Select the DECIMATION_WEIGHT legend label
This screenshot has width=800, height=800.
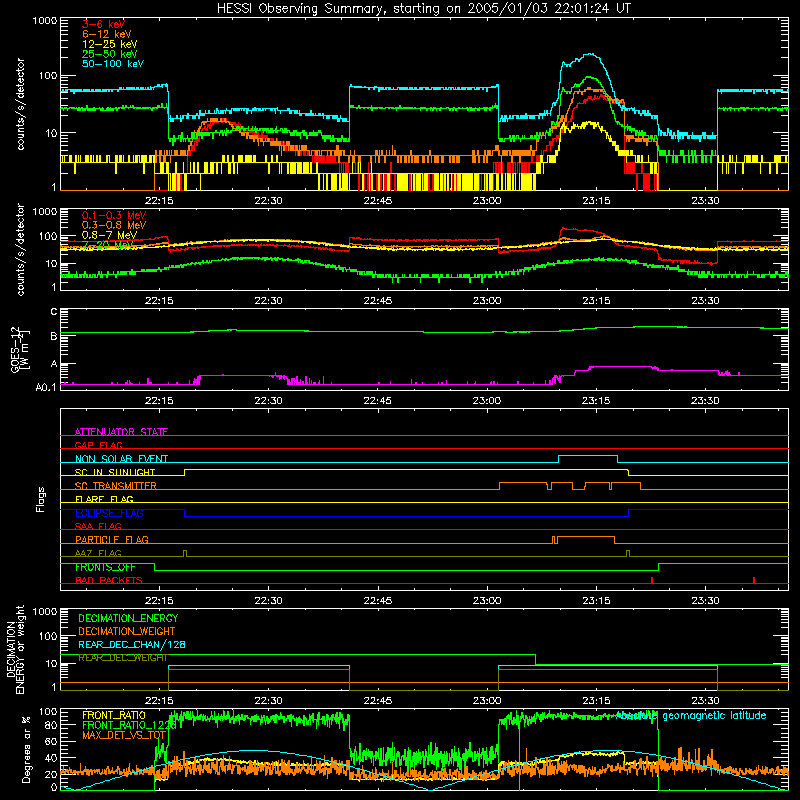(127, 631)
